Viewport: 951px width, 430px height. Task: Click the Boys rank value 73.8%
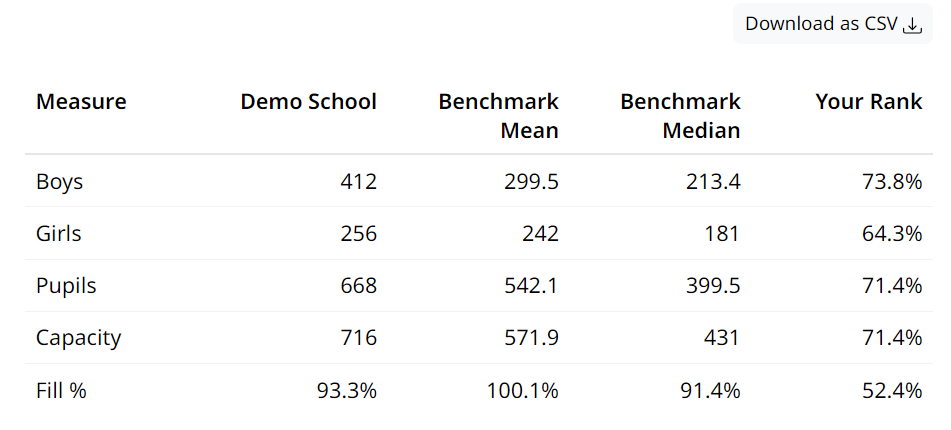coord(892,182)
